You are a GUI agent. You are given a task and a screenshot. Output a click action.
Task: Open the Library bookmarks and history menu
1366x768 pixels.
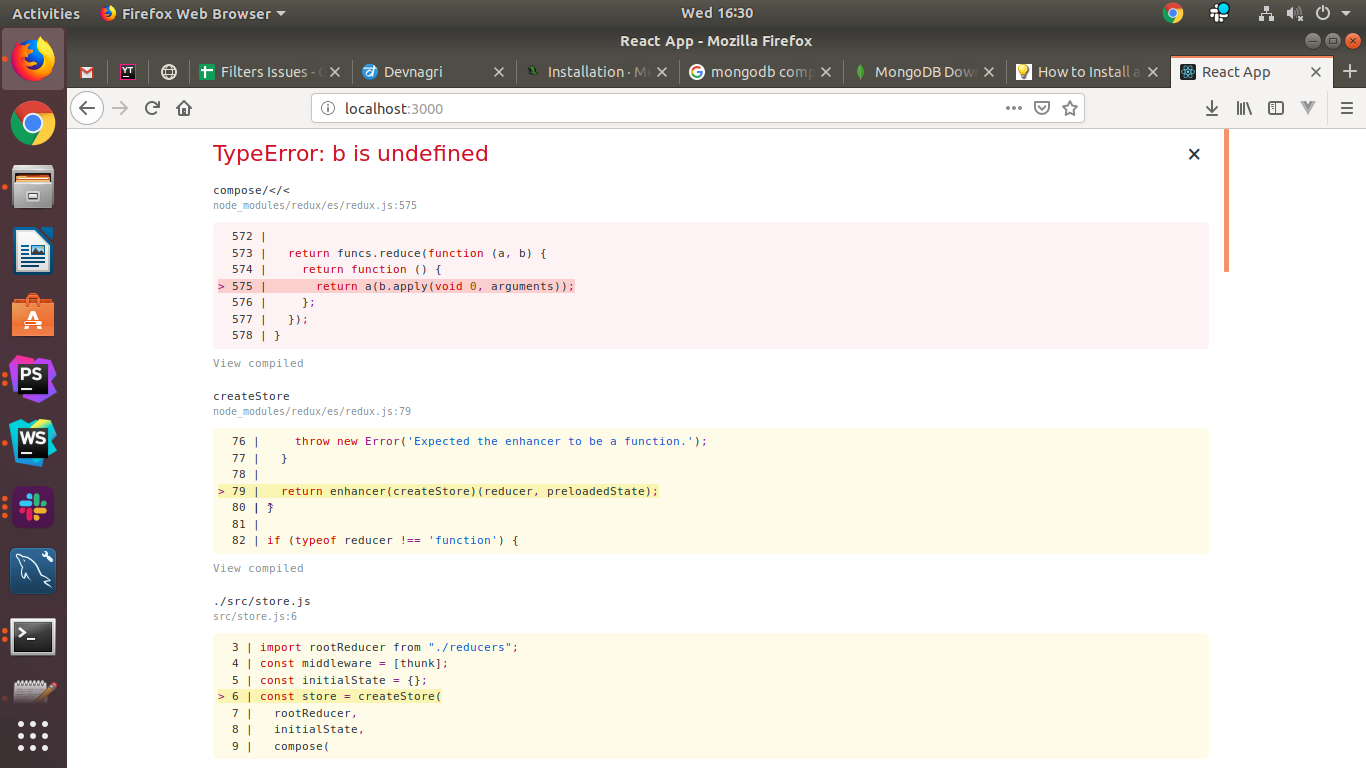click(1244, 108)
